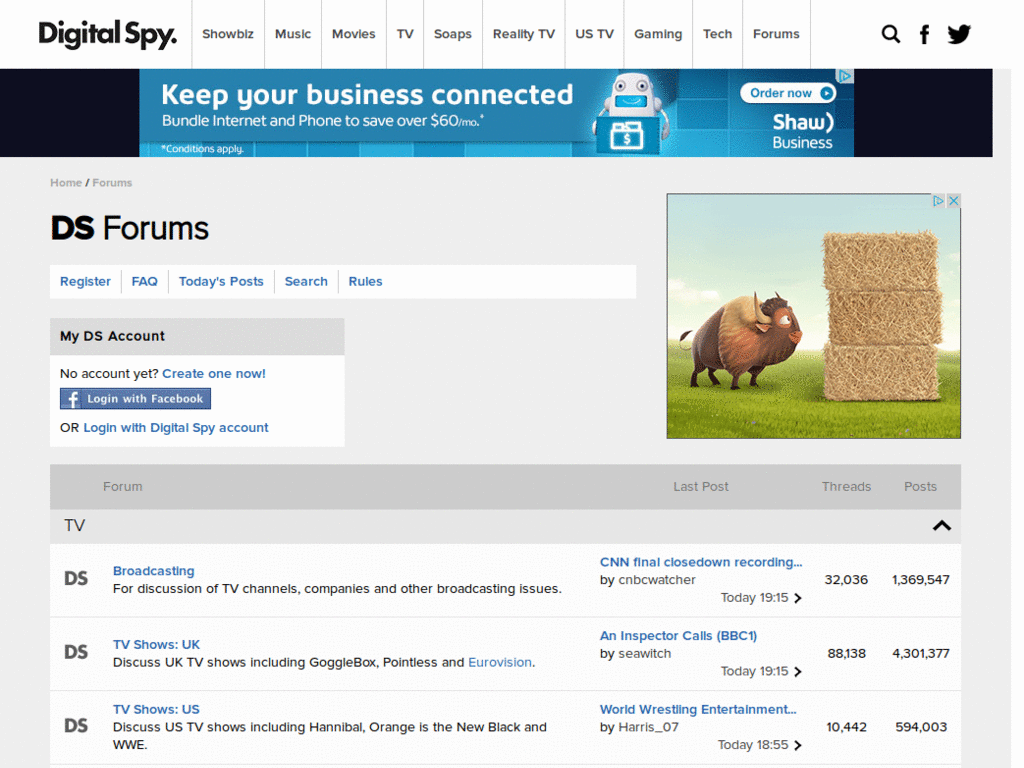Screen dimensions: 1024x768
Task: Open the Showbiz menu
Action: tap(228, 34)
